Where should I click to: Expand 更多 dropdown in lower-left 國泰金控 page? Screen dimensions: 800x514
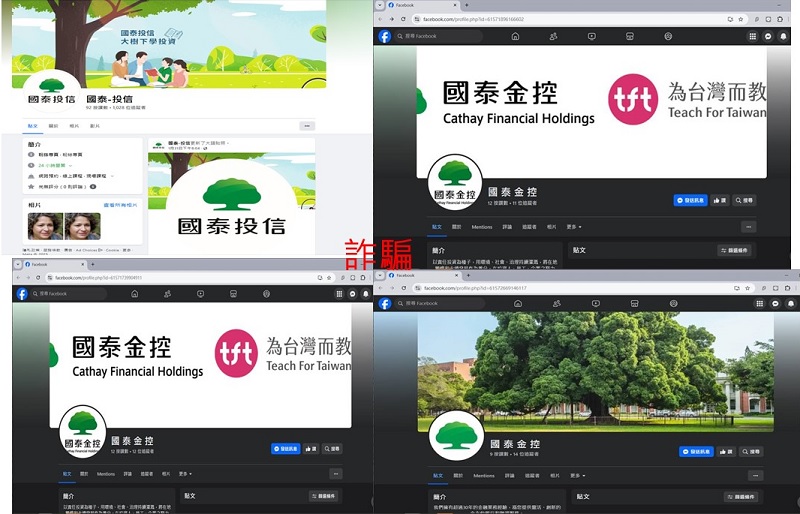pyautogui.click(x=185, y=474)
